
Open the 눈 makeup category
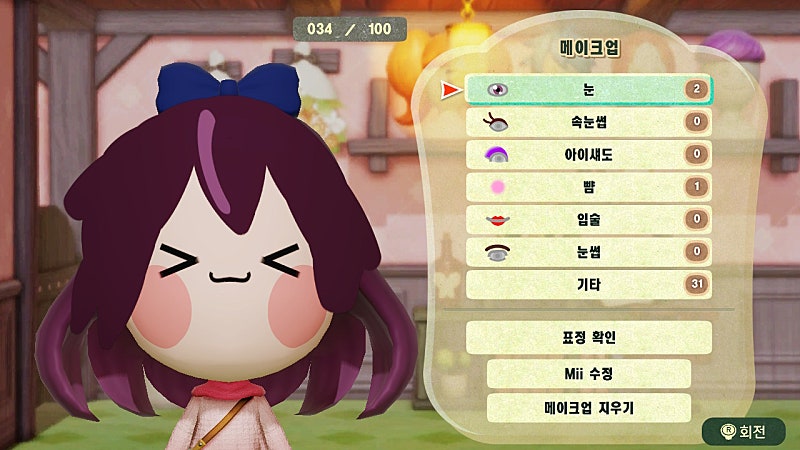[589, 90]
